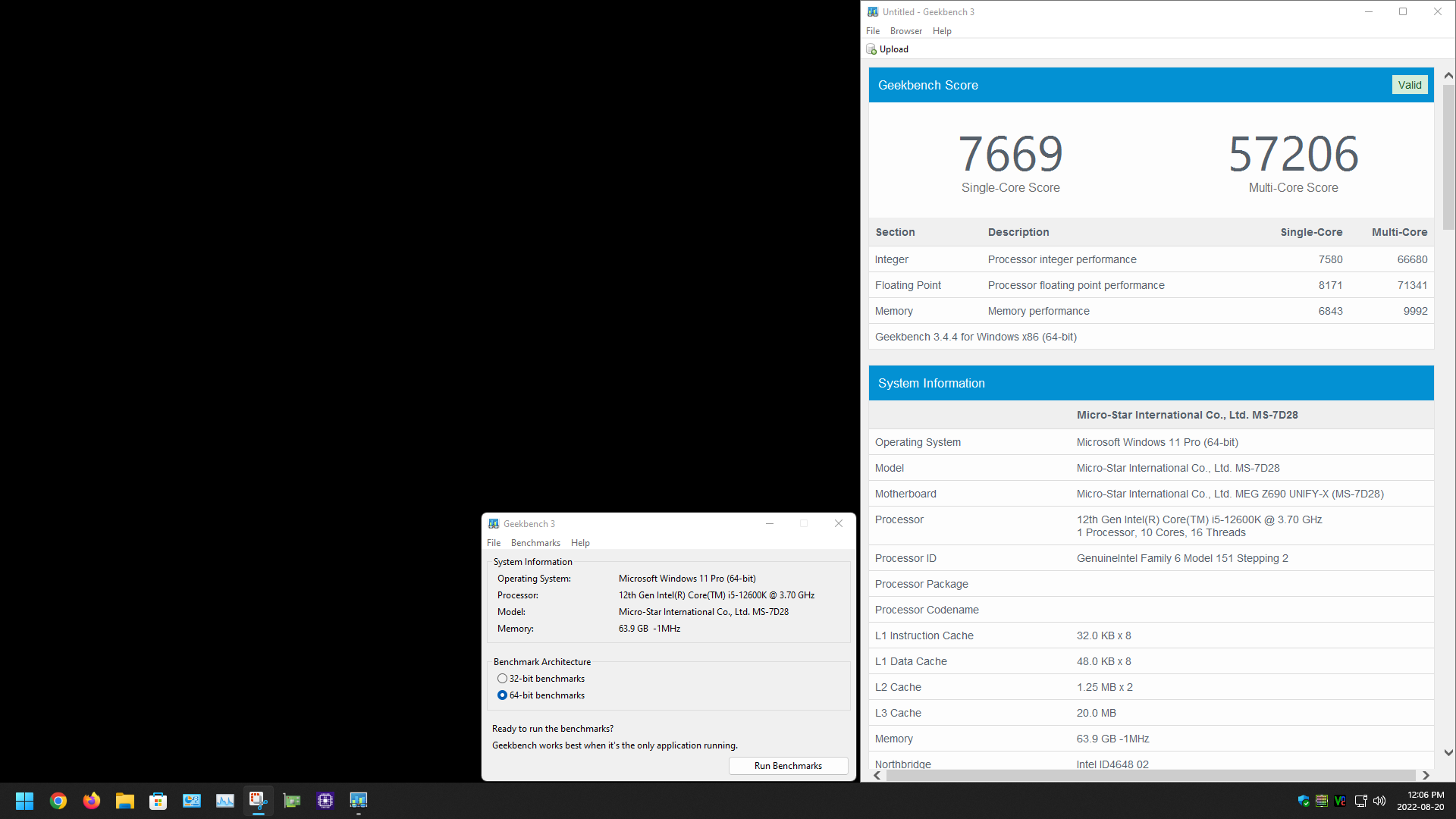Open File menu in the results window
Image resolution: width=1456 pixels, height=819 pixels.
(873, 31)
